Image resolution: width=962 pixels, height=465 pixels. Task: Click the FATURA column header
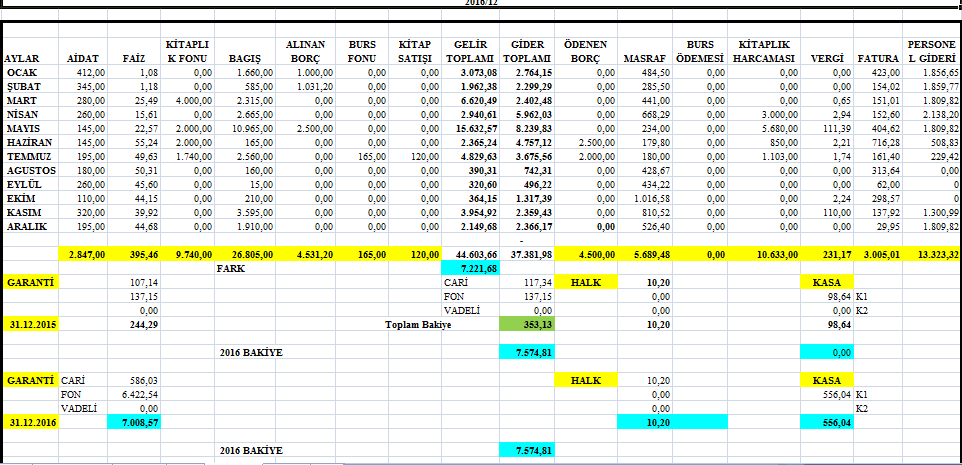coord(878,52)
